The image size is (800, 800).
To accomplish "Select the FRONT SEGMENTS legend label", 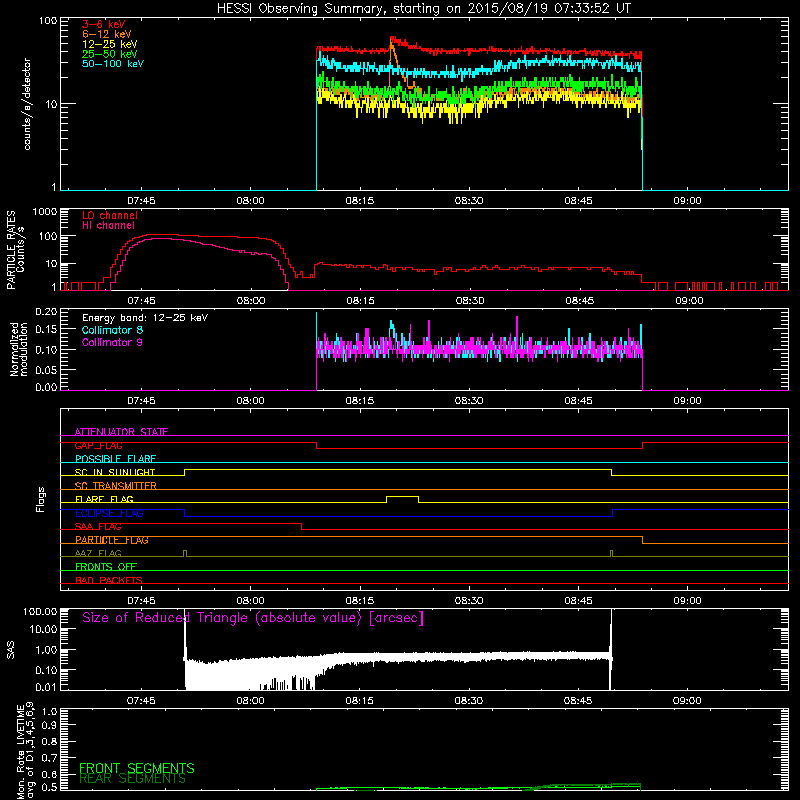I will (137, 768).
